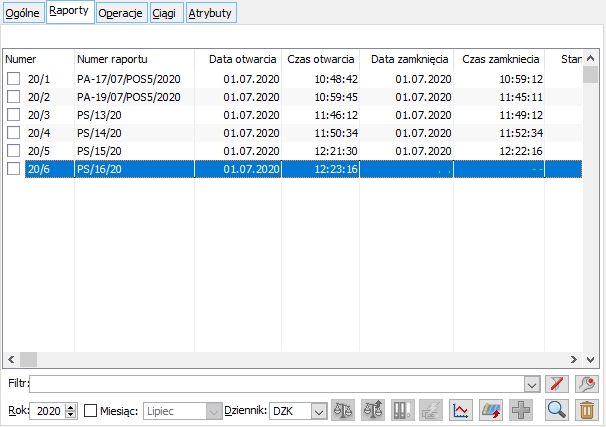Open the line chart icon
The height and width of the screenshot is (427, 606).
tap(461, 410)
